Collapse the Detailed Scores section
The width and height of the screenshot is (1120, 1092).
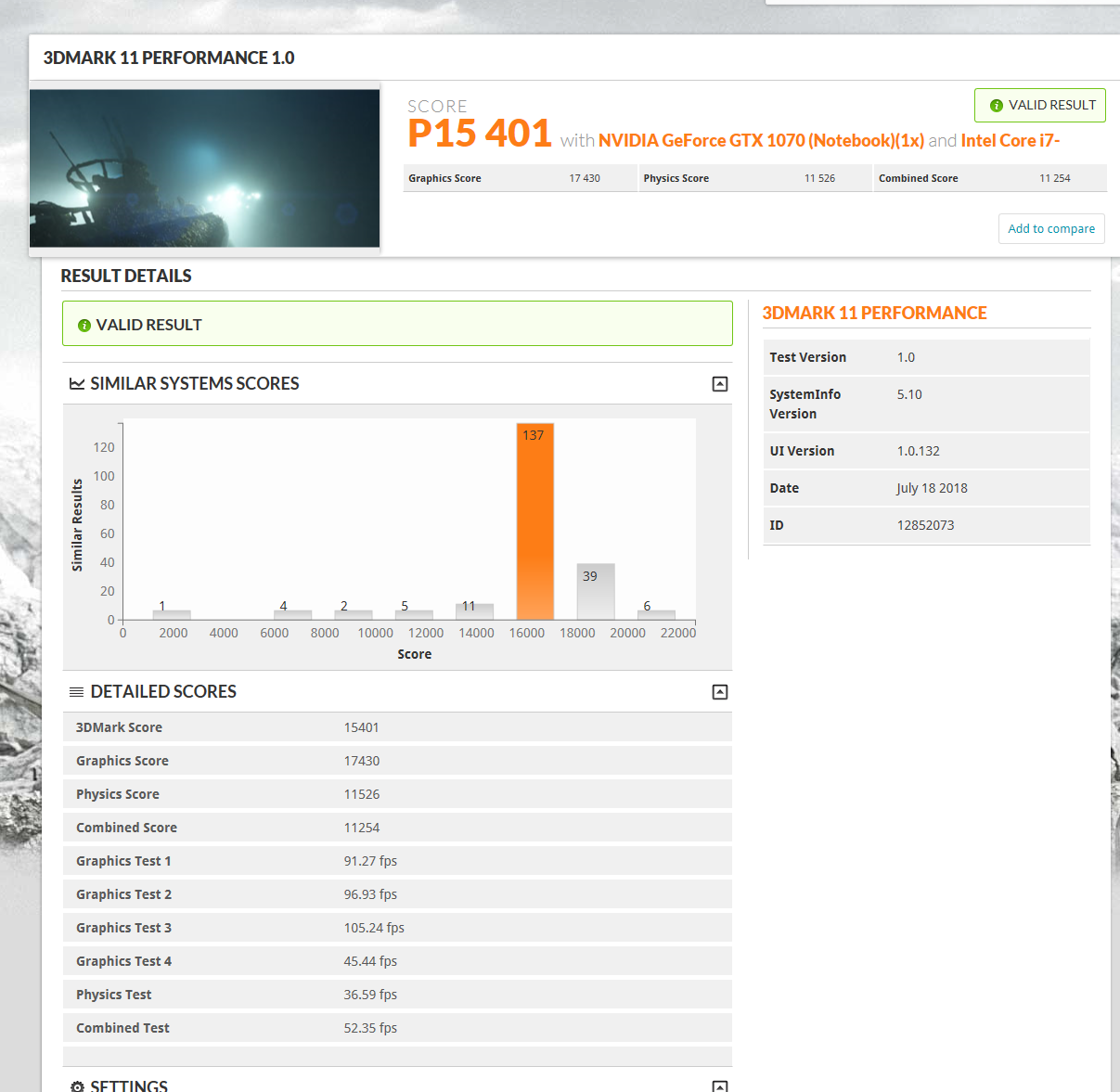tap(720, 692)
